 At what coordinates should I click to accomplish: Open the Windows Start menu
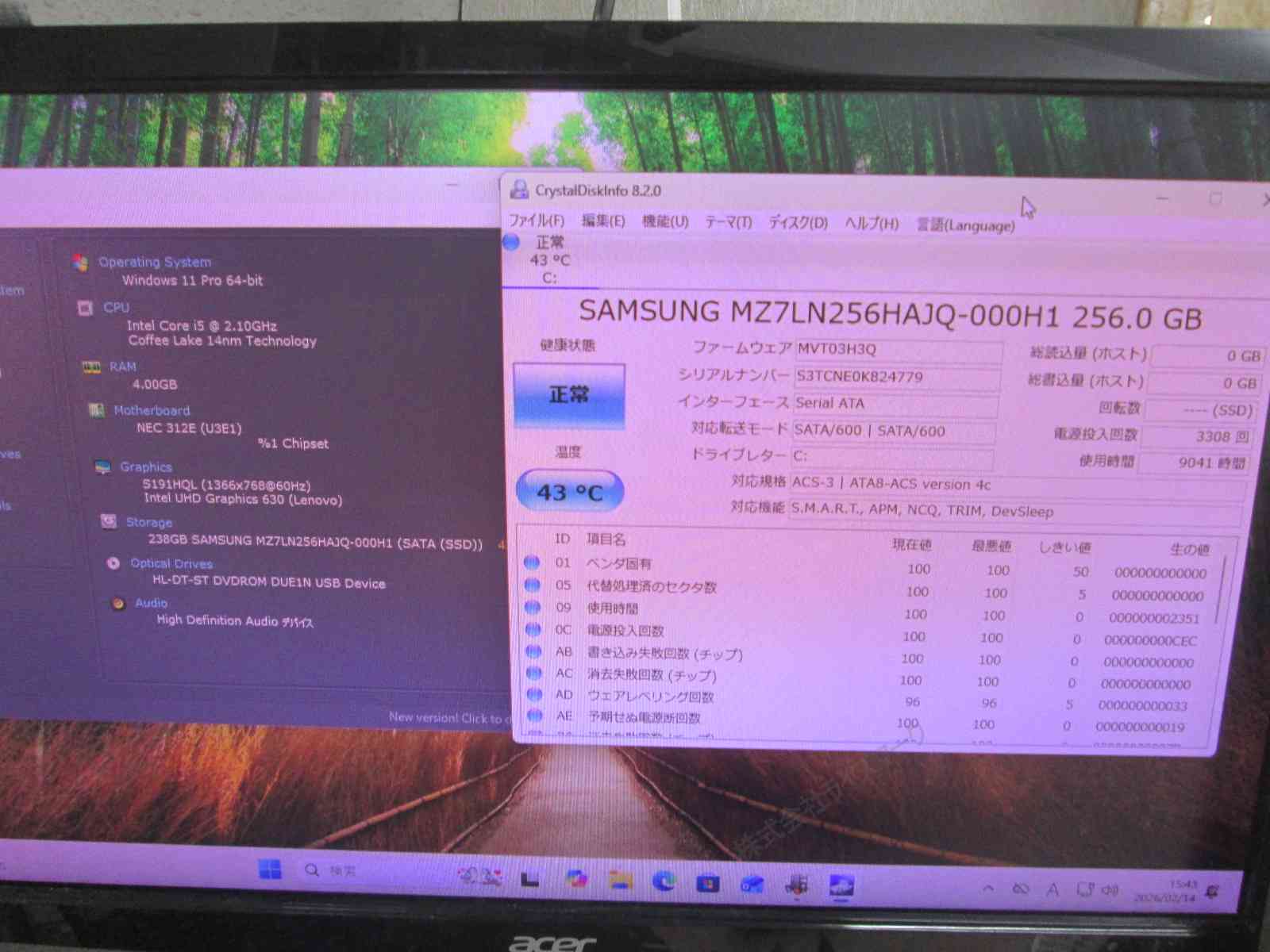coord(270,869)
